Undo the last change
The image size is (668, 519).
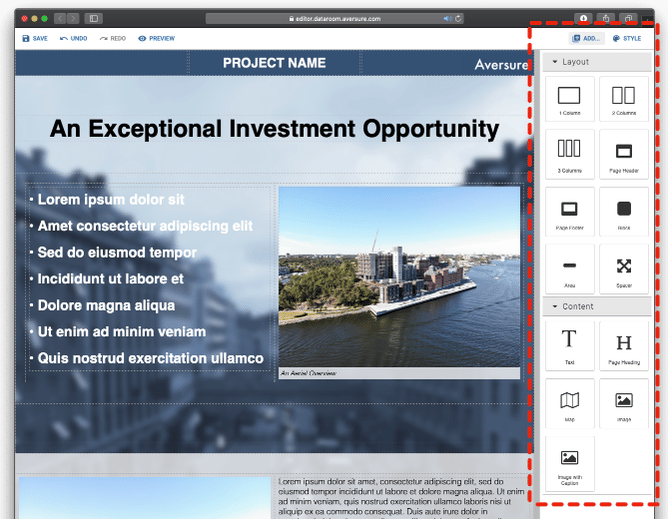pyautogui.click(x=73, y=38)
